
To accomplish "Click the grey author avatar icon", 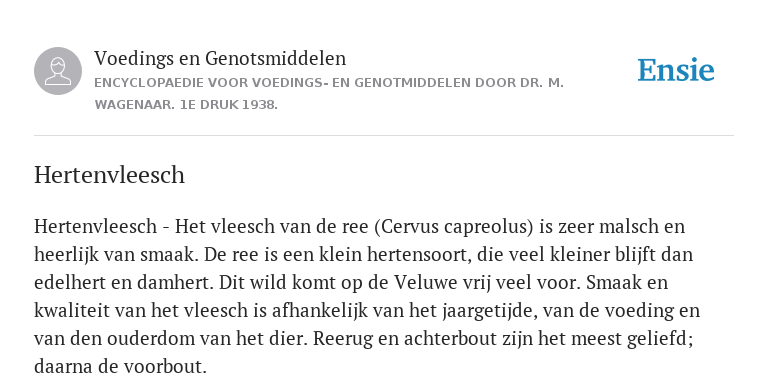I will tap(58, 71).
